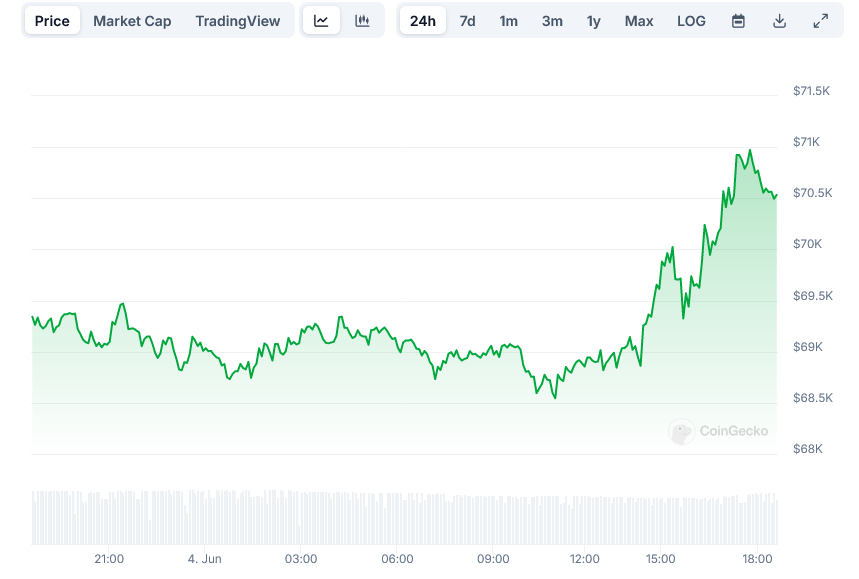Click the price peak near $71K
This screenshot has width=859, height=579.
pyautogui.click(x=749, y=152)
